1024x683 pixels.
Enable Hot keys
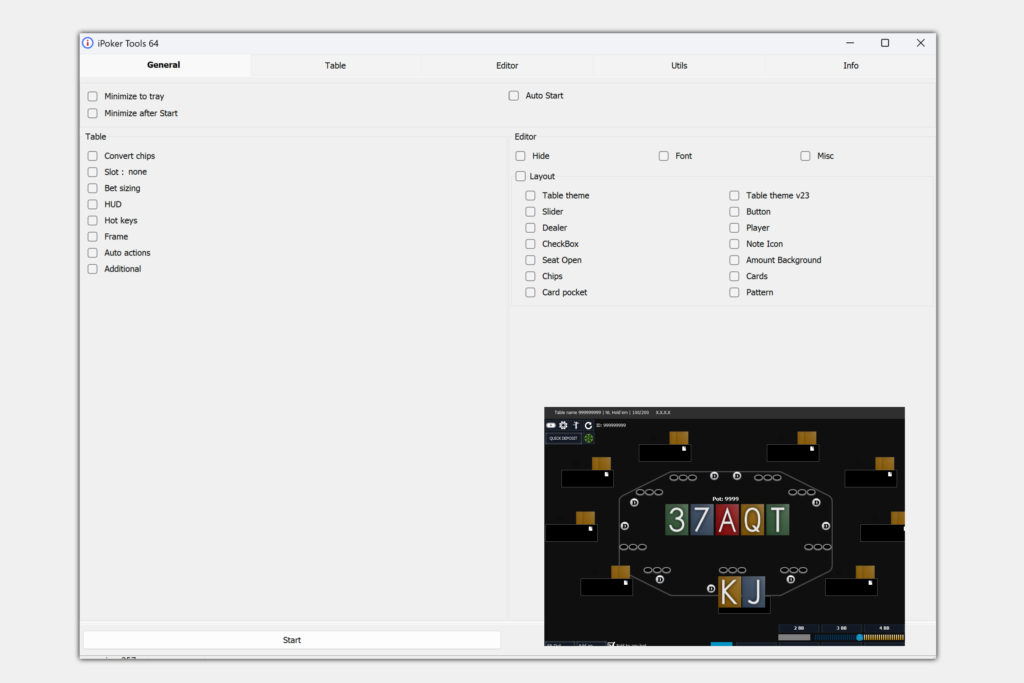point(93,220)
